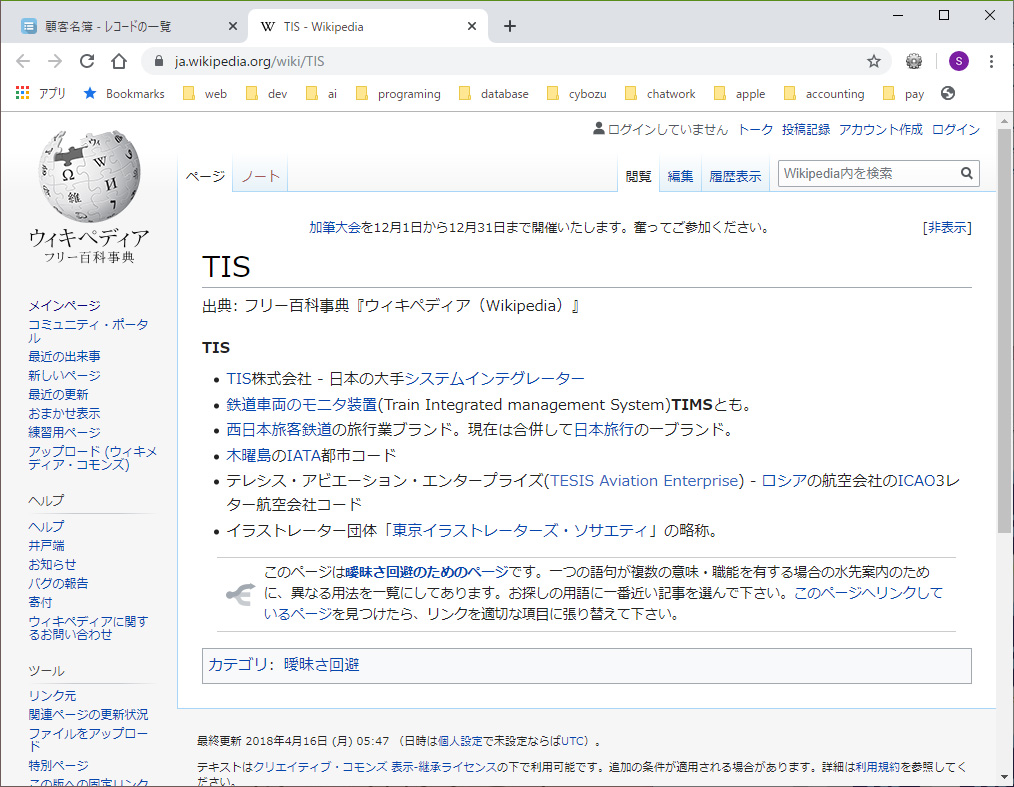Open Chrome three-dot menu
The width and height of the screenshot is (1014, 787).
991,61
